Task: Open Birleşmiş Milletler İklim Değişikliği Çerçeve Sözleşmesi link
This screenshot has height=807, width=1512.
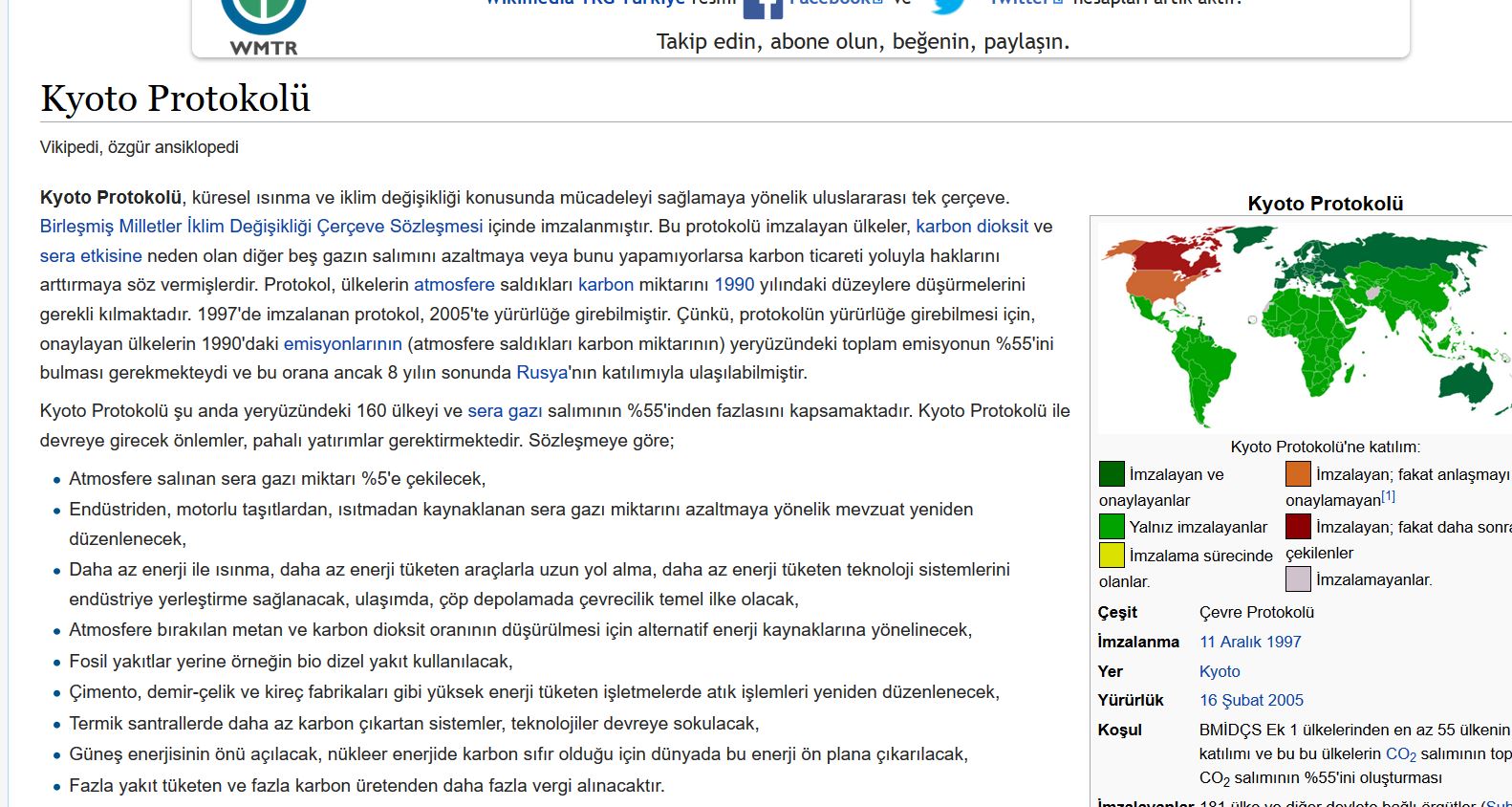Action: click(x=261, y=227)
